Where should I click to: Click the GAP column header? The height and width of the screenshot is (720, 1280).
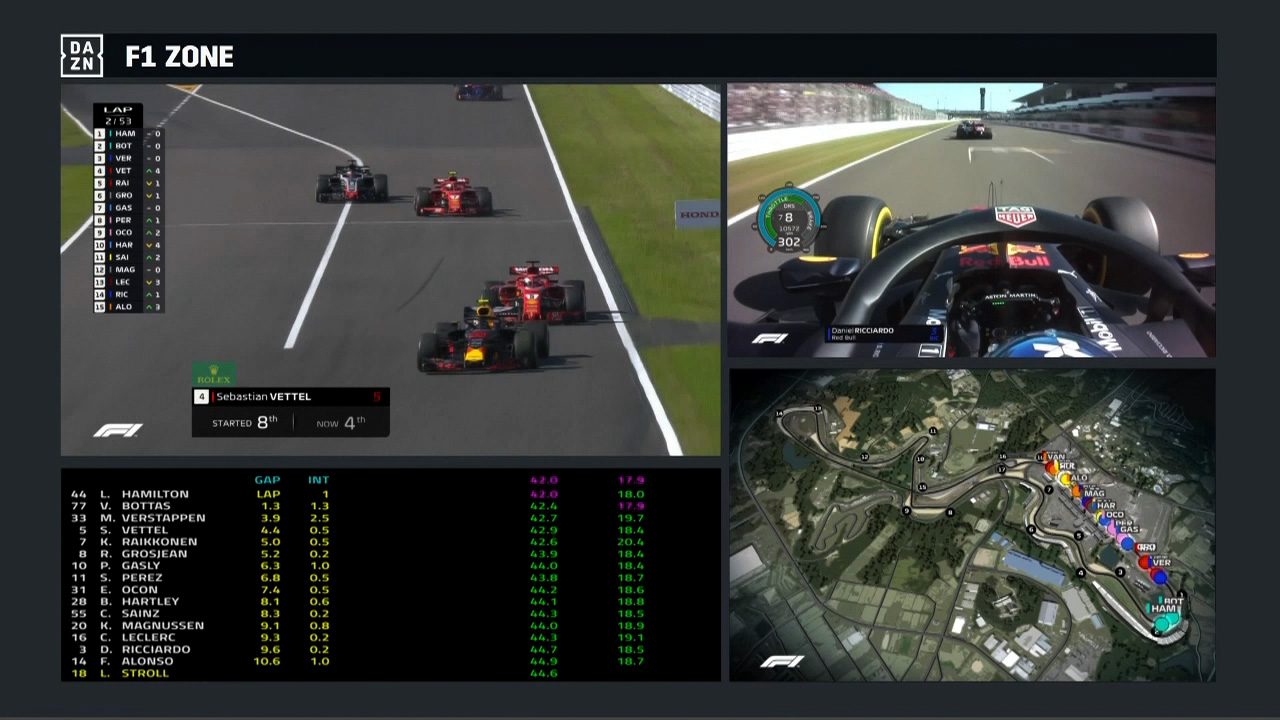[267, 480]
